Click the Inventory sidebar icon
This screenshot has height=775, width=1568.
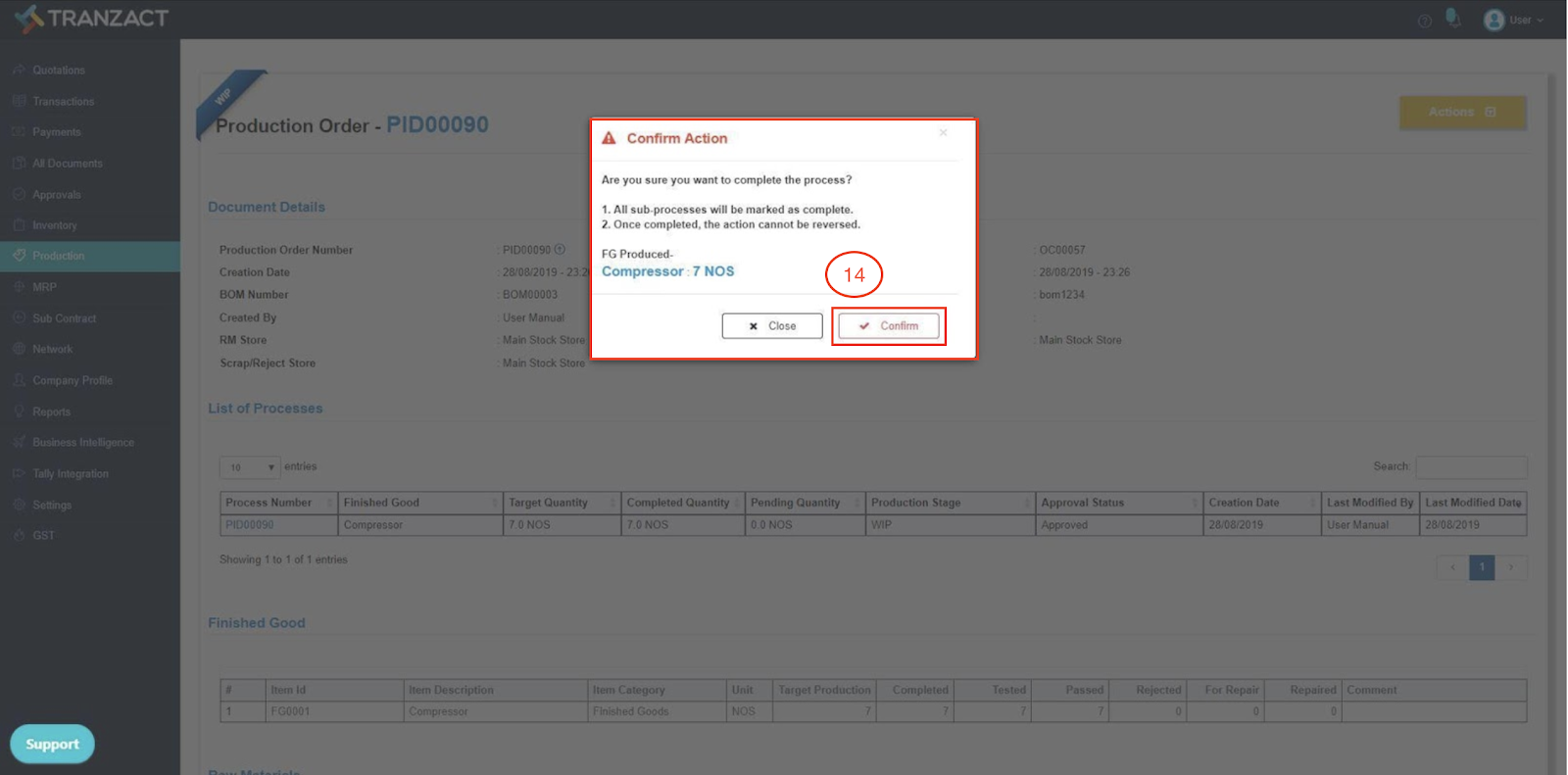19,224
